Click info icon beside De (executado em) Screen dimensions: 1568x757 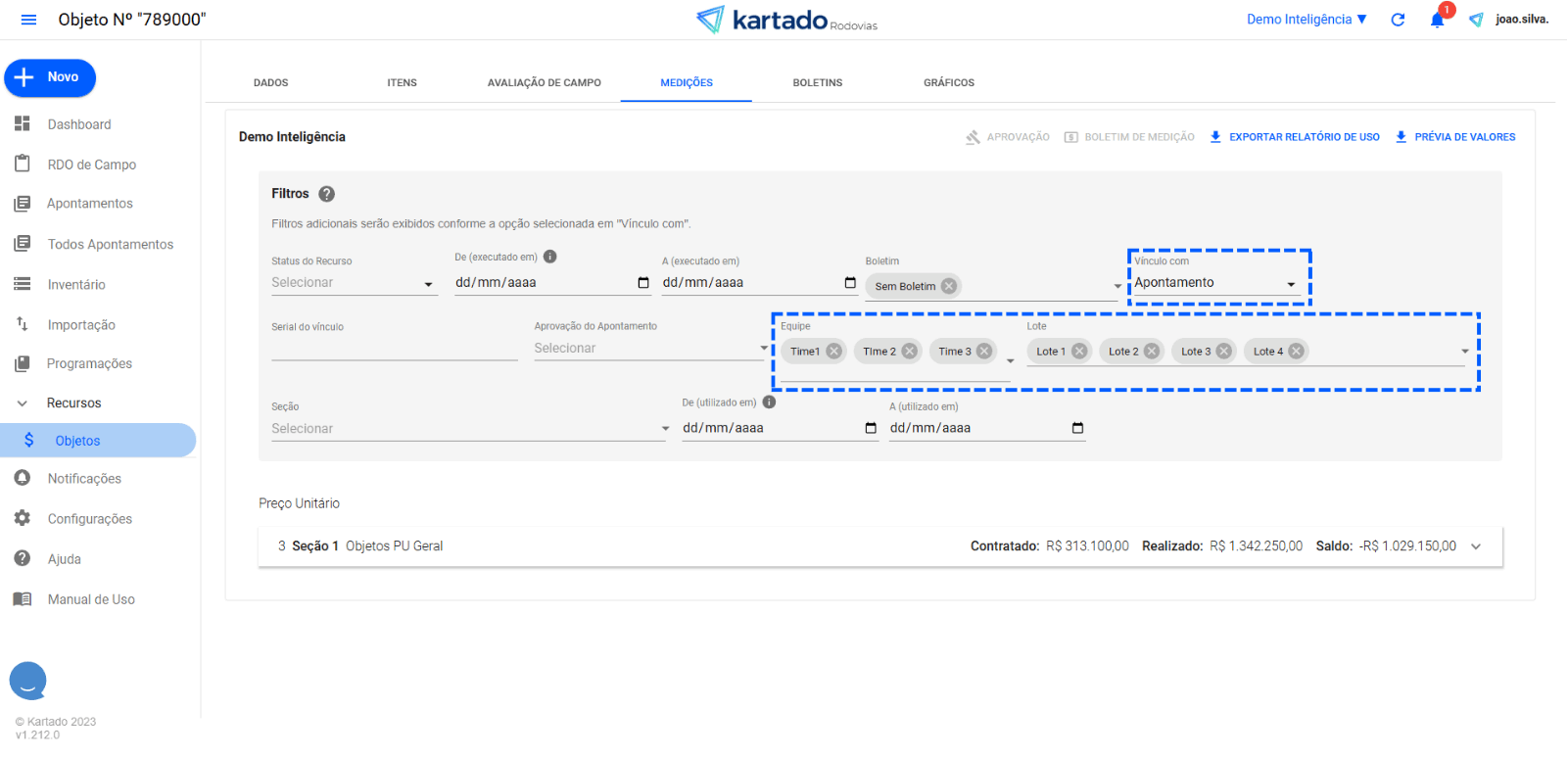(x=550, y=257)
